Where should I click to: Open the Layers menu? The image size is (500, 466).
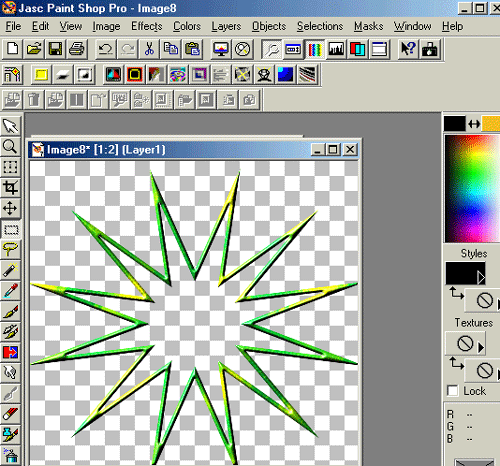[x=226, y=26]
